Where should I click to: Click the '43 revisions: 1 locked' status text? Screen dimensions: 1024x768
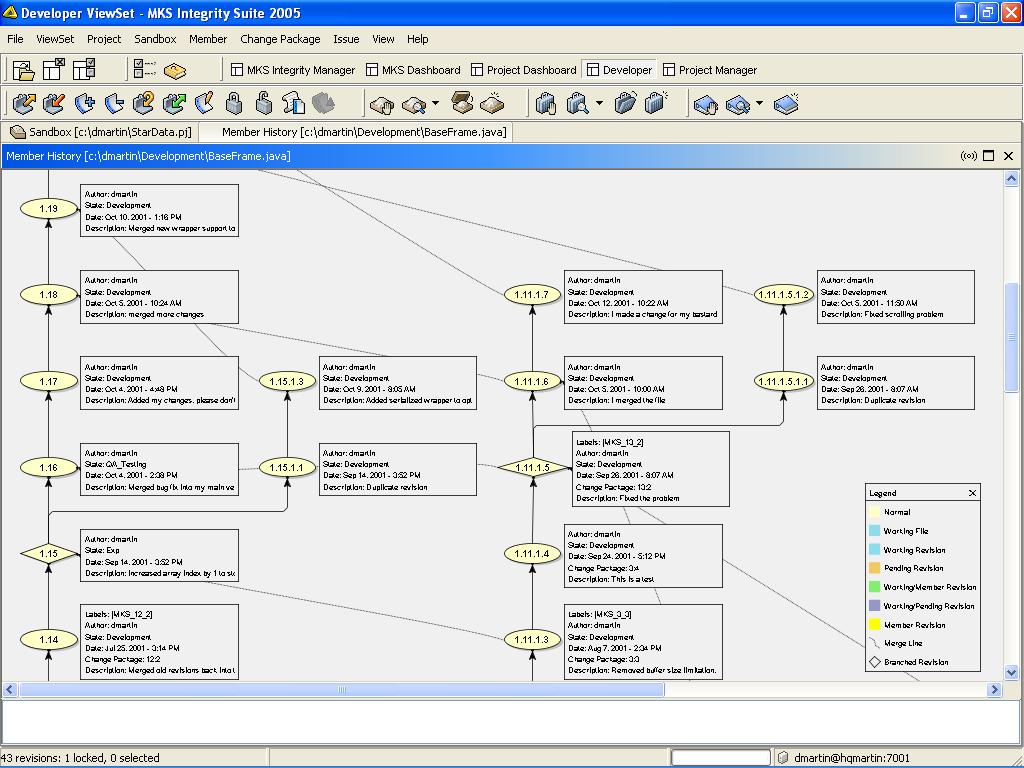(x=81, y=758)
